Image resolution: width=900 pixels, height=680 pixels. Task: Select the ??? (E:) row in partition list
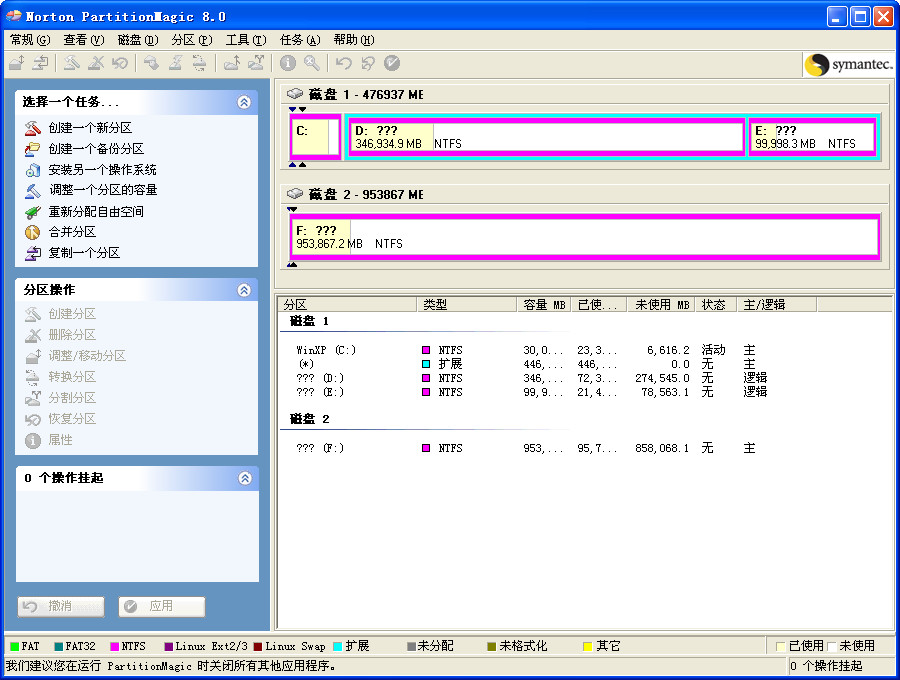531,392
